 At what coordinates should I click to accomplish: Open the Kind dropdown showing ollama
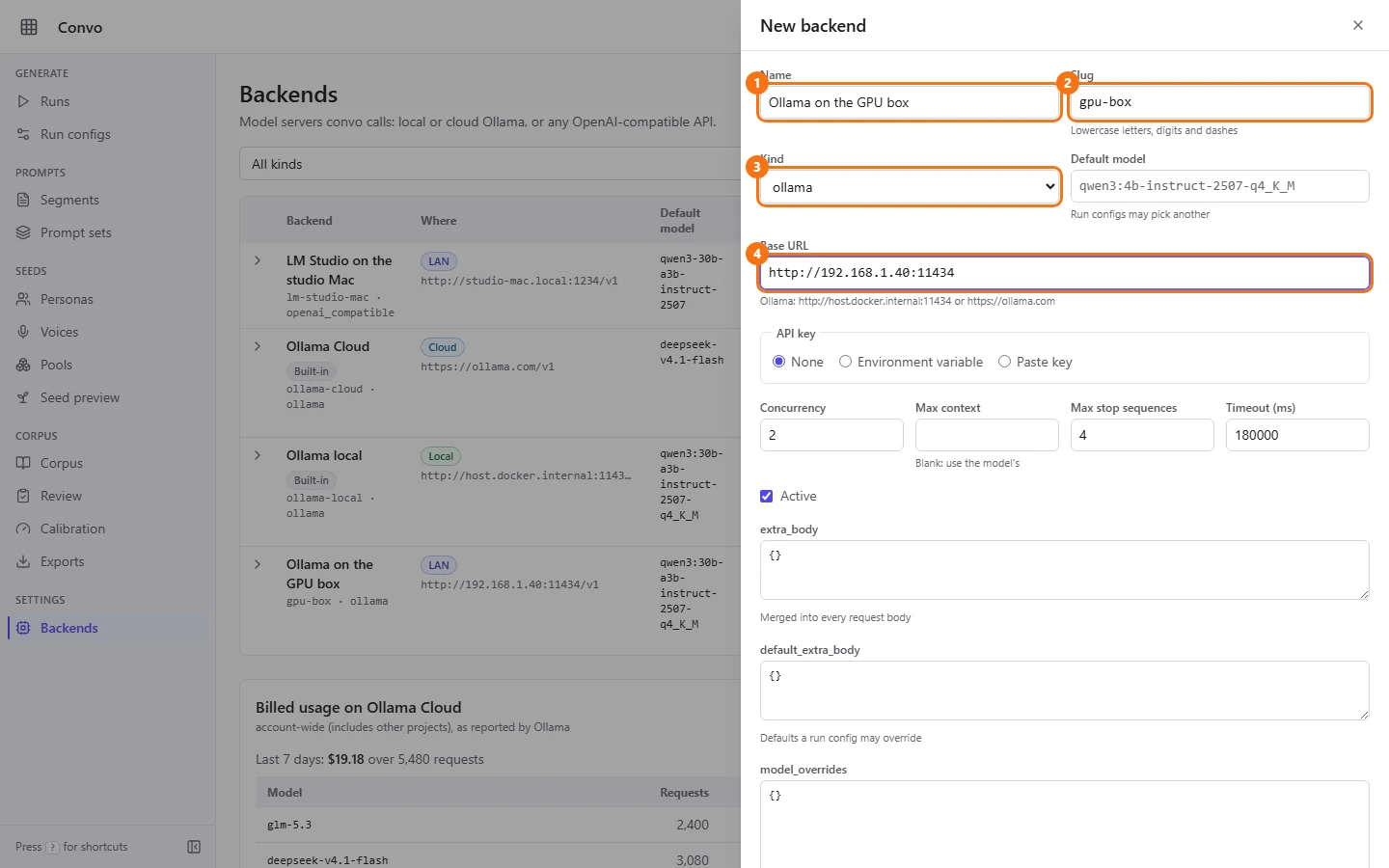click(910, 187)
